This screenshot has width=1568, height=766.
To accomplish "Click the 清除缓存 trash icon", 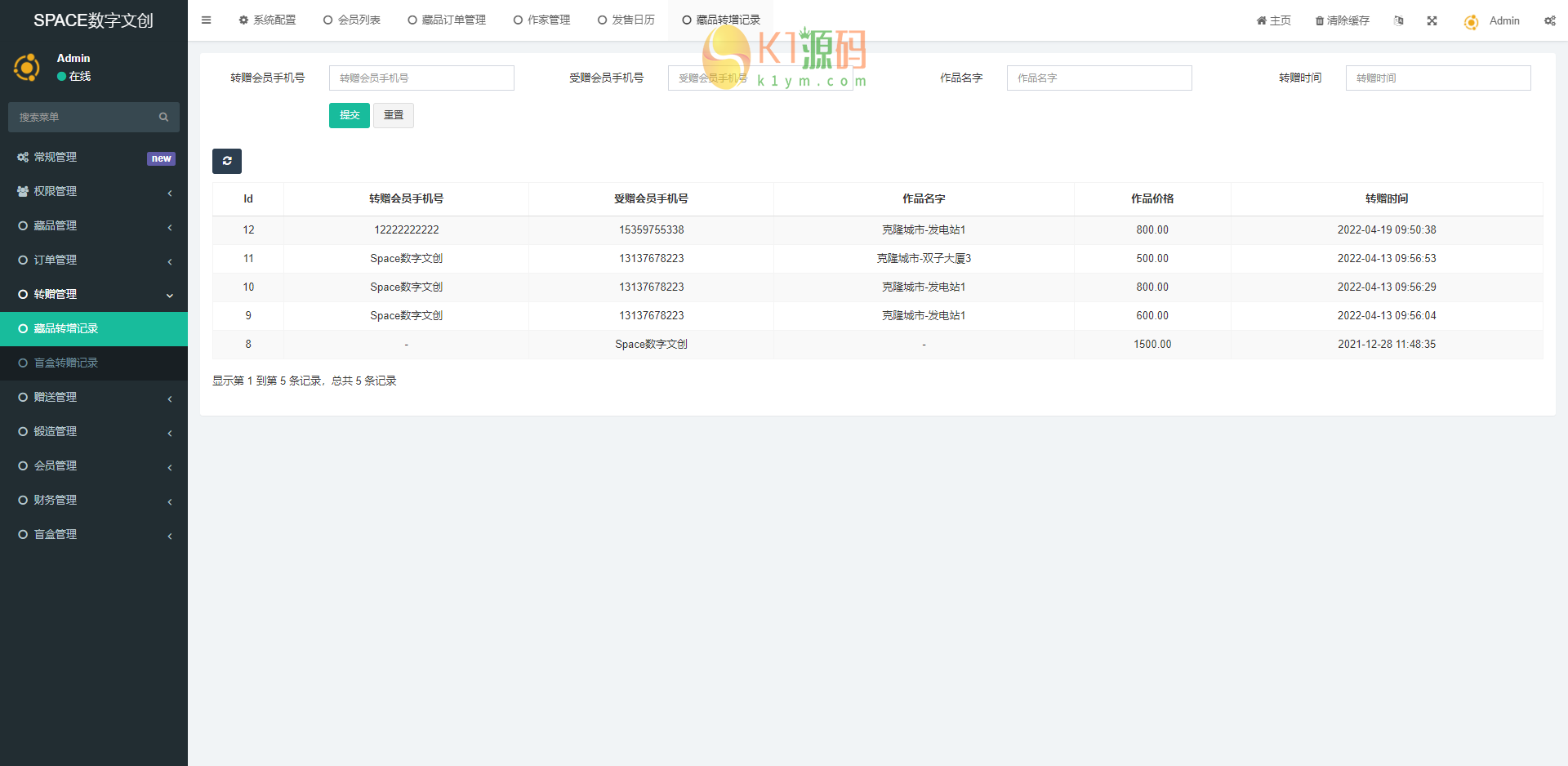I will pyautogui.click(x=1319, y=21).
